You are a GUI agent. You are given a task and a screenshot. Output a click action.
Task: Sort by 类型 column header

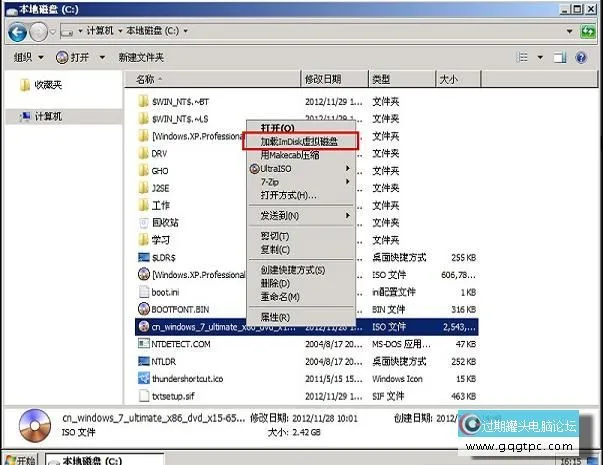click(402, 80)
